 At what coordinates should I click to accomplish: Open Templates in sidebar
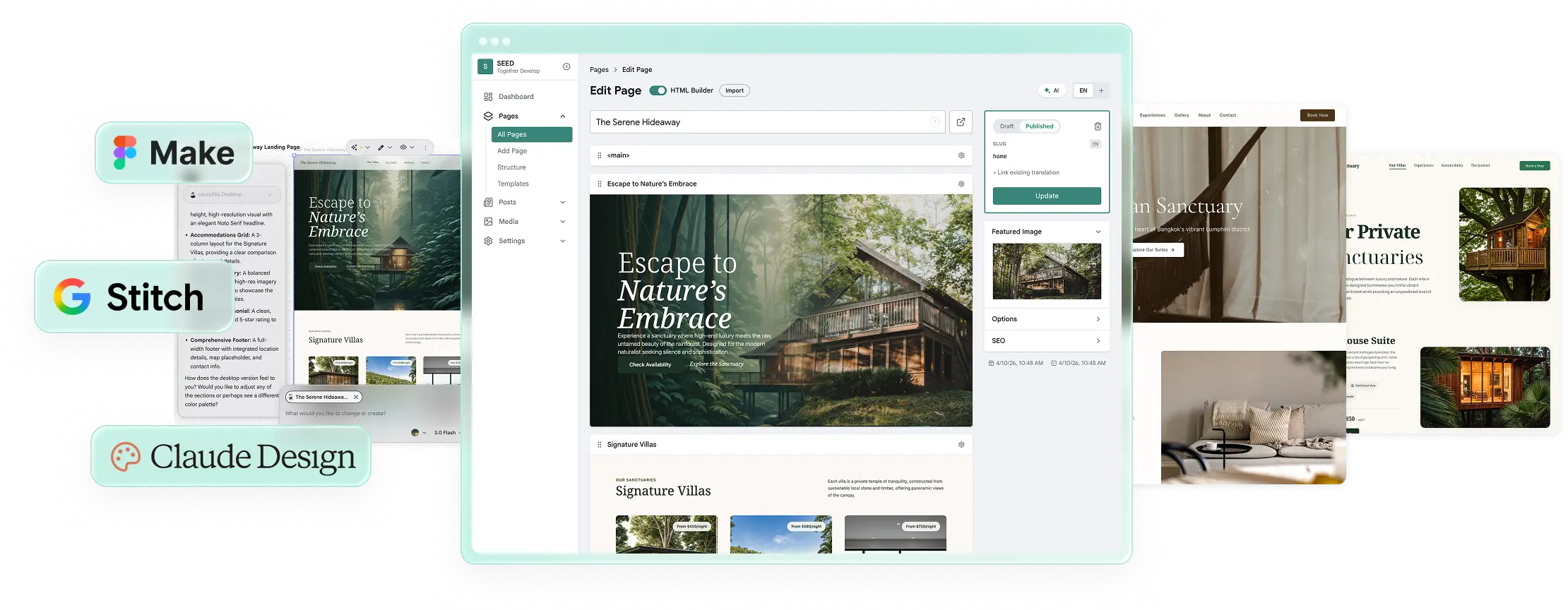[513, 184]
